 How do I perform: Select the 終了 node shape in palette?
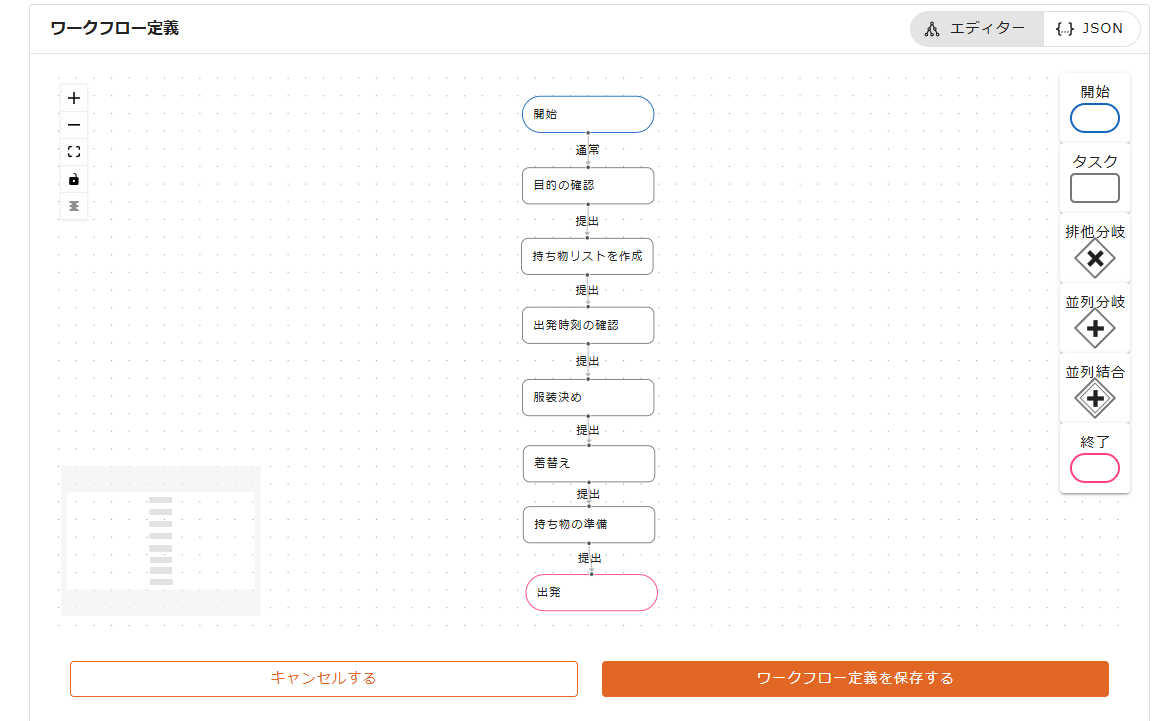pyautogui.click(x=1094, y=468)
